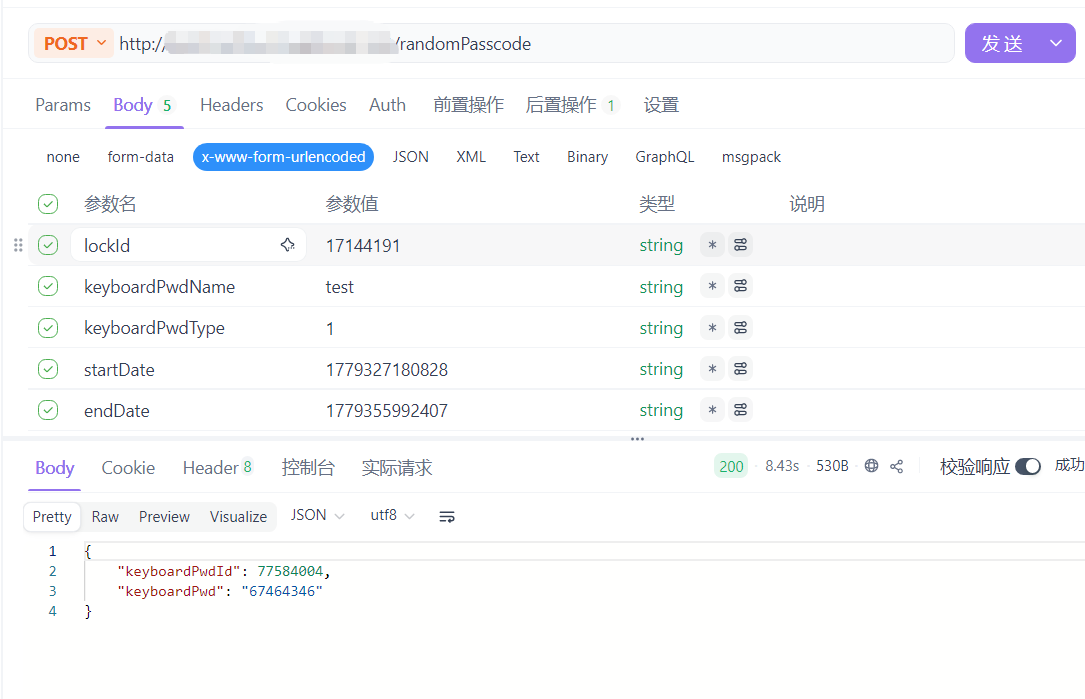Open advanced settings icon in keyboardPwdType row

point(740,327)
